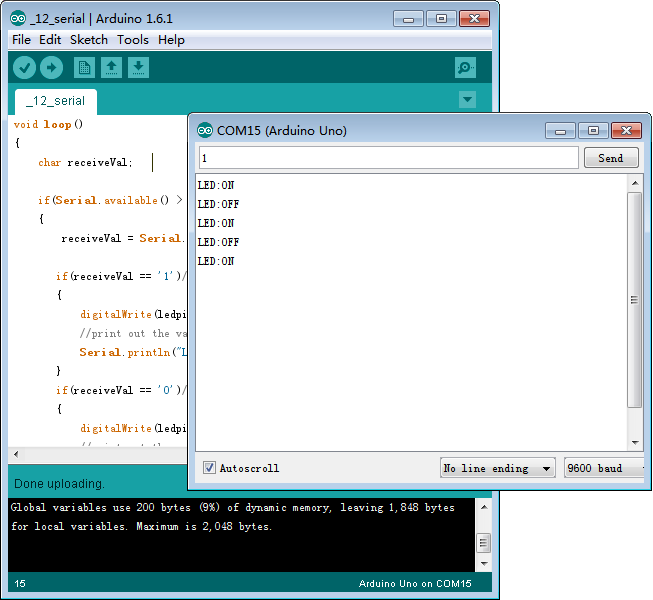The width and height of the screenshot is (653, 600).
Task: Open the tab options dropdown arrow
Action: point(467,100)
